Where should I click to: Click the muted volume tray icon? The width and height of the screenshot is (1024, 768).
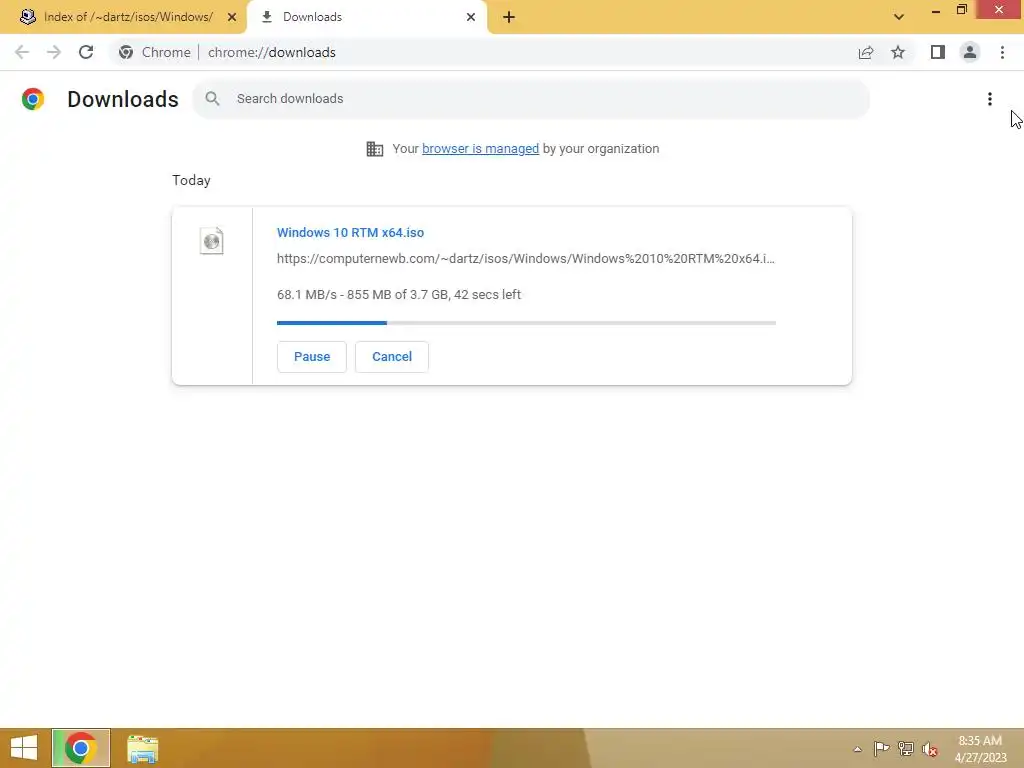coord(929,749)
